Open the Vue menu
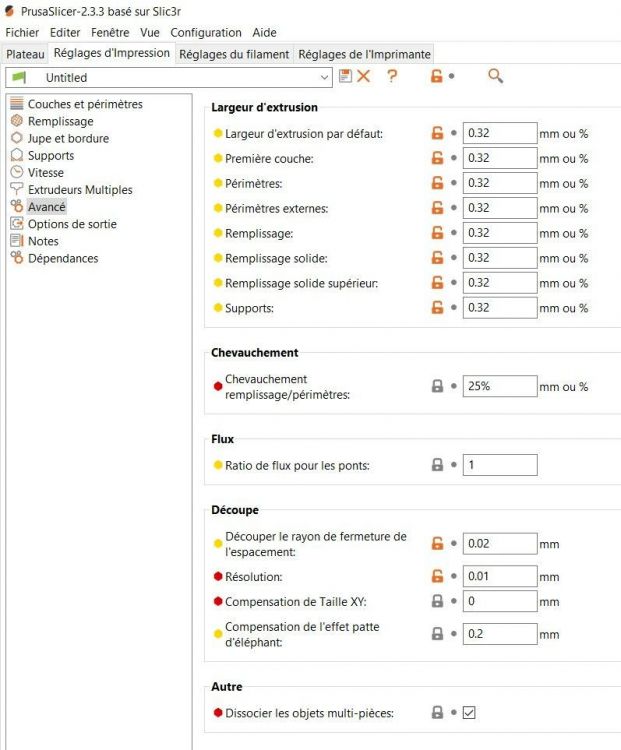The image size is (621, 750). click(150, 33)
